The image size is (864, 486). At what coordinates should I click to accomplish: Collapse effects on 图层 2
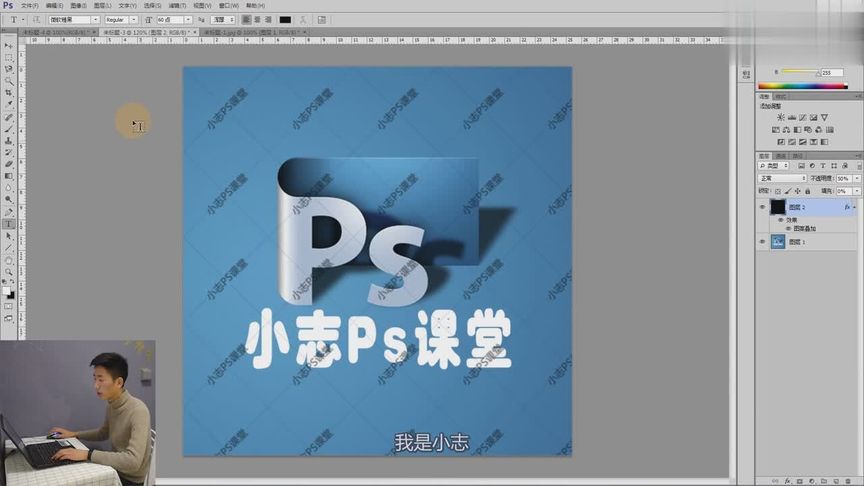(854, 207)
